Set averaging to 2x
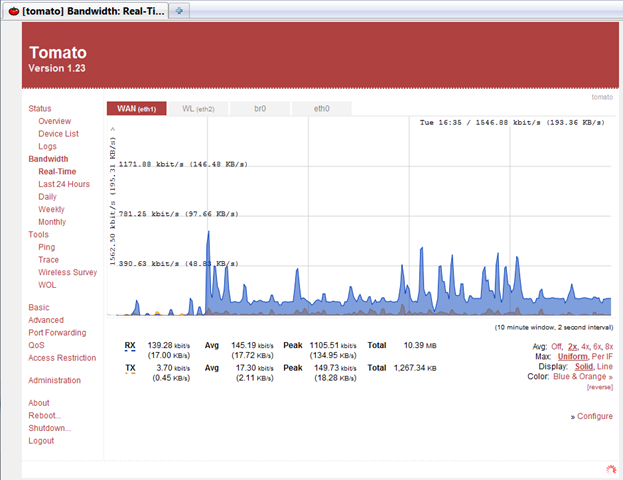 [572, 346]
